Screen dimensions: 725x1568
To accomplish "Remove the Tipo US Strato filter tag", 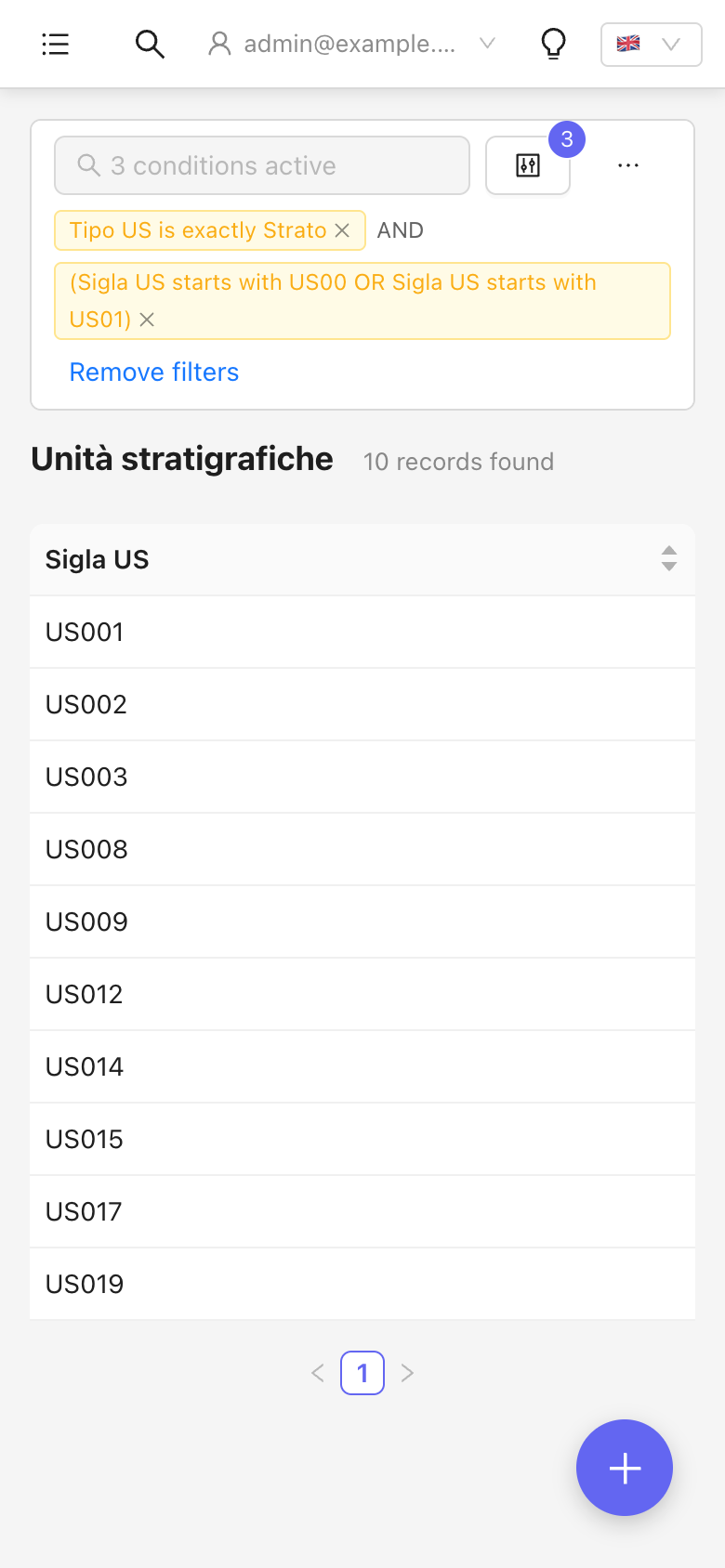I will (x=342, y=230).
